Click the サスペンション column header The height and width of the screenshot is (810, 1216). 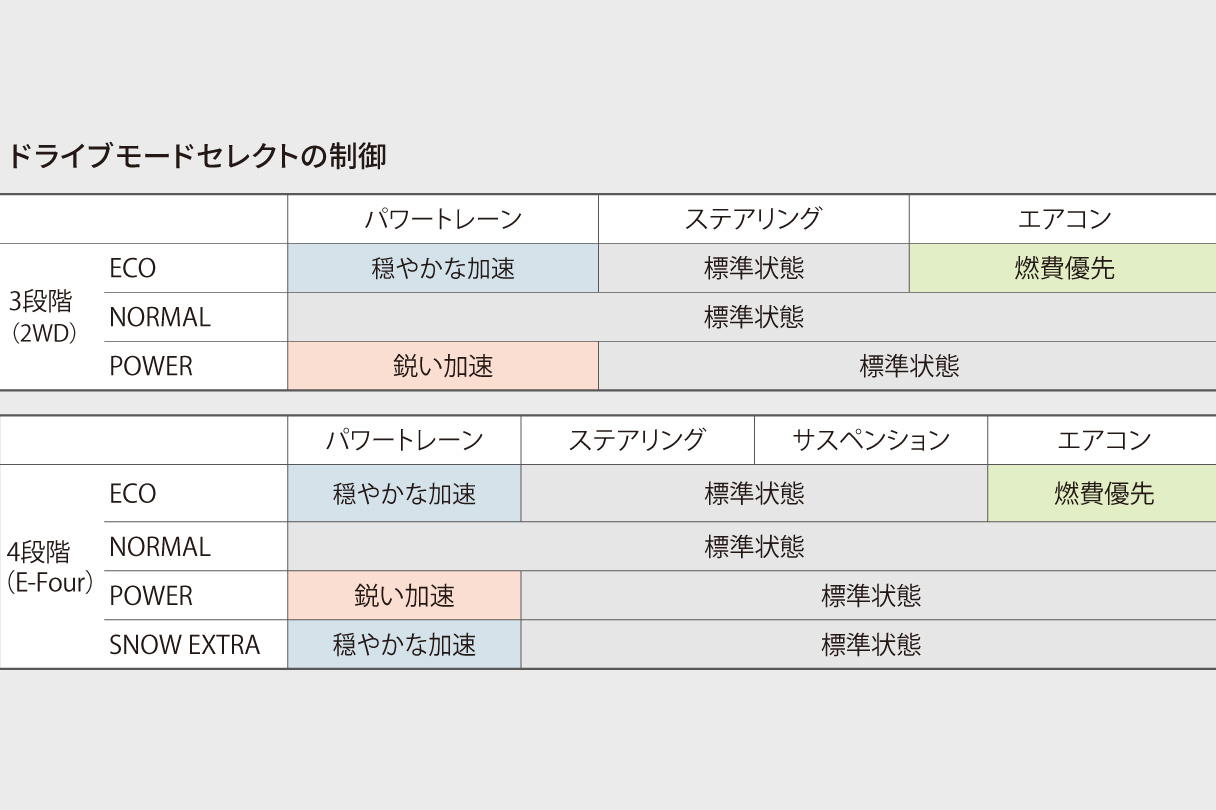click(870, 440)
